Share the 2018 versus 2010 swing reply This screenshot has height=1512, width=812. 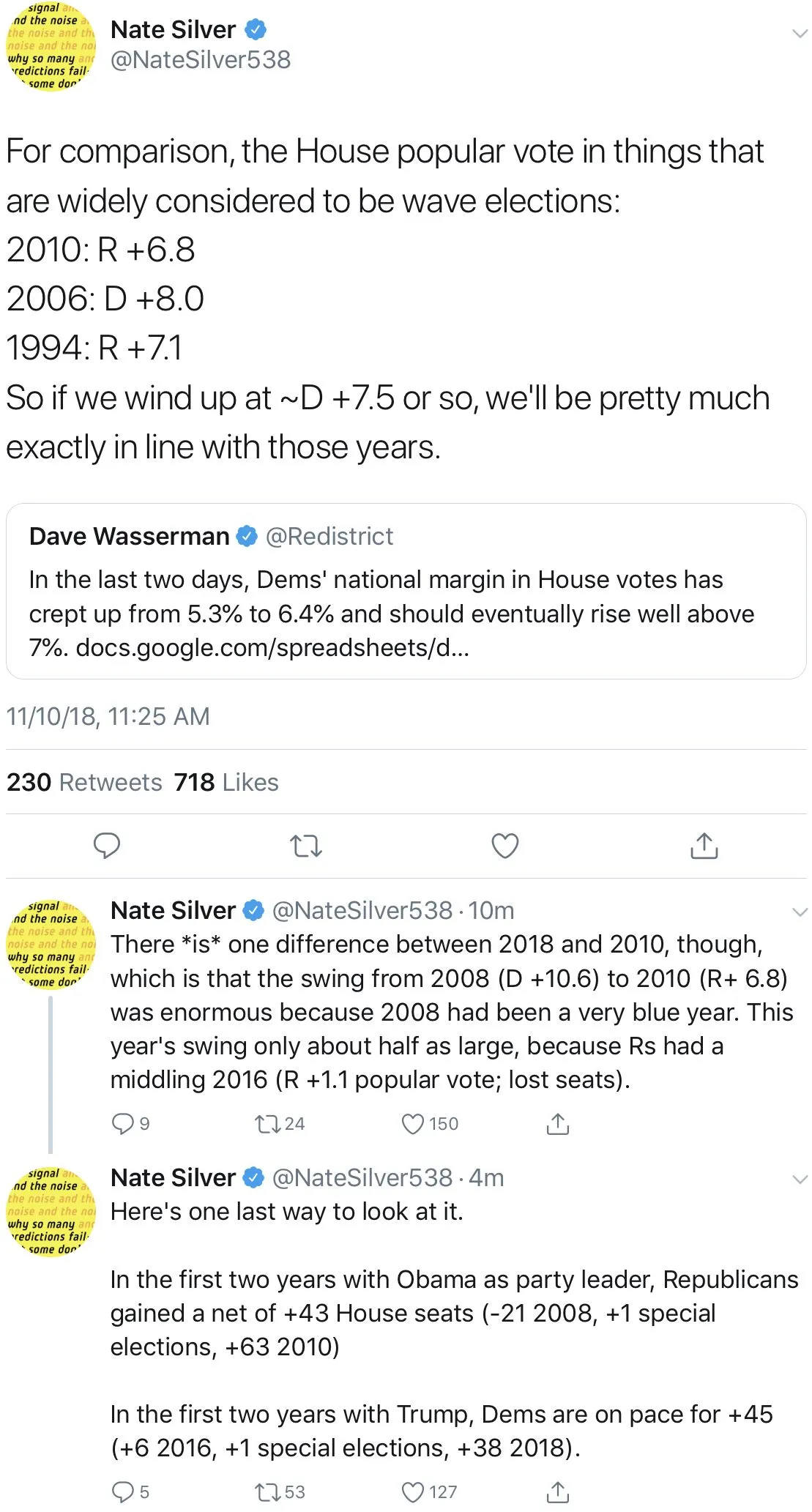click(x=557, y=1123)
